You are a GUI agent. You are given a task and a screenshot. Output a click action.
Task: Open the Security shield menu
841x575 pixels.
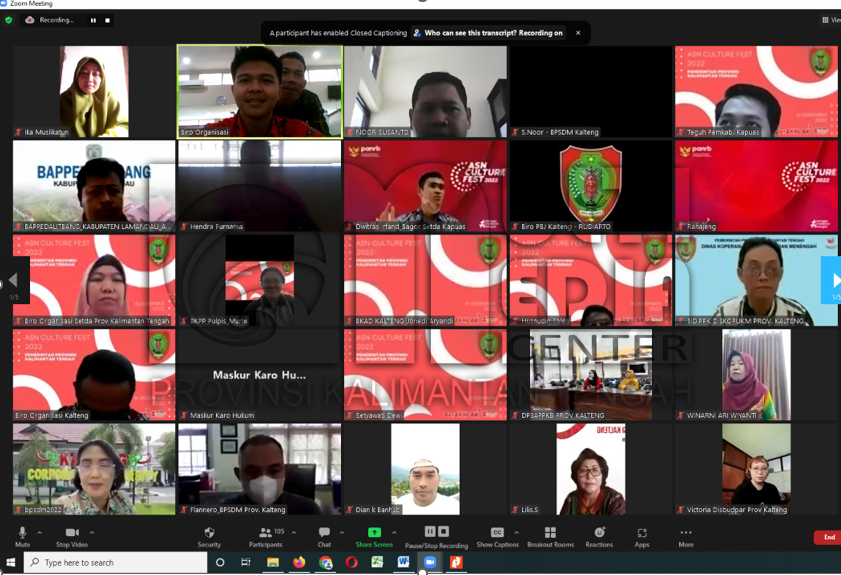coord(209,536)
